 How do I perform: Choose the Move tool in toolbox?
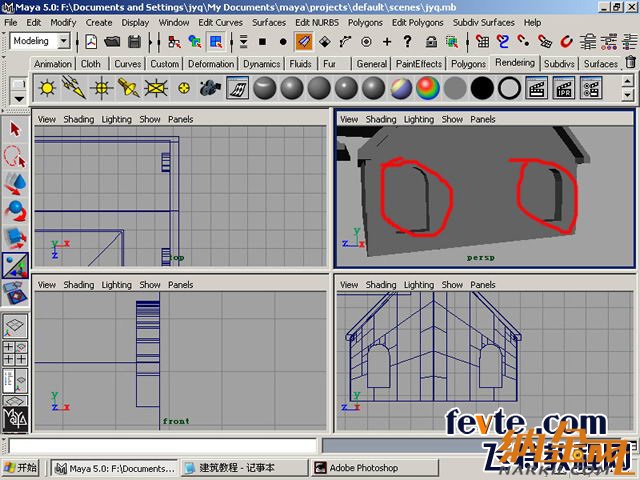tap(15, 183)
